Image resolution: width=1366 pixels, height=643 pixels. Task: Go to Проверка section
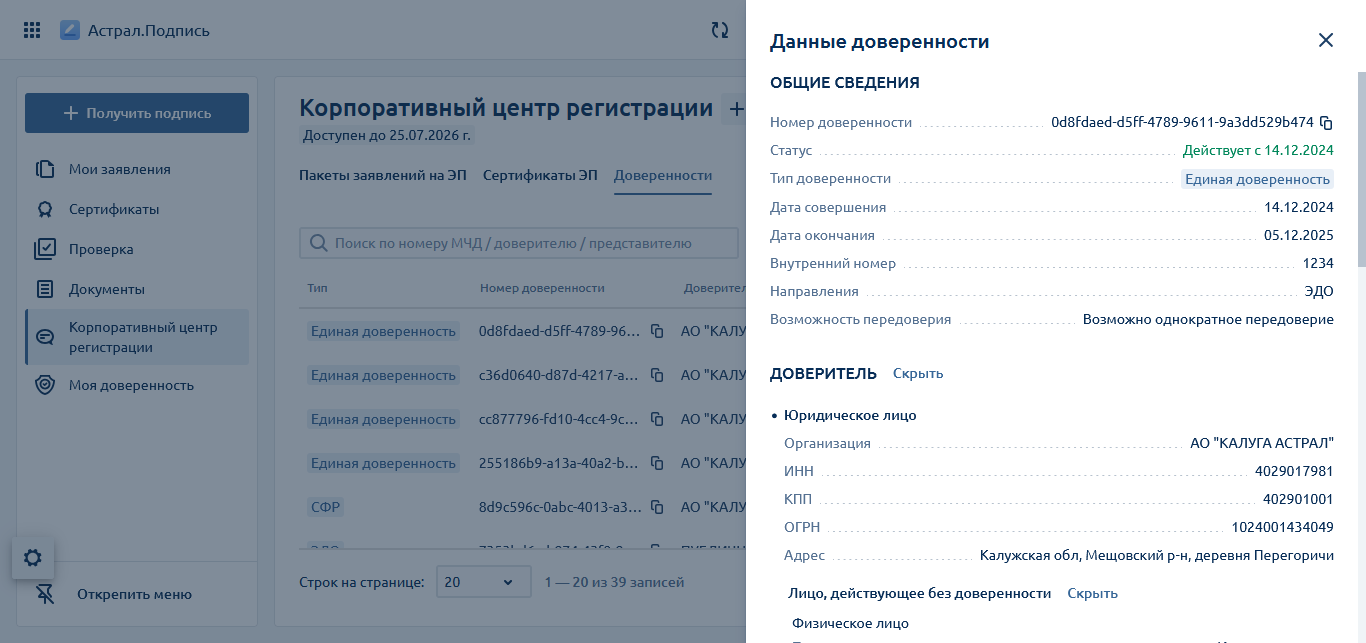point(137,249)
